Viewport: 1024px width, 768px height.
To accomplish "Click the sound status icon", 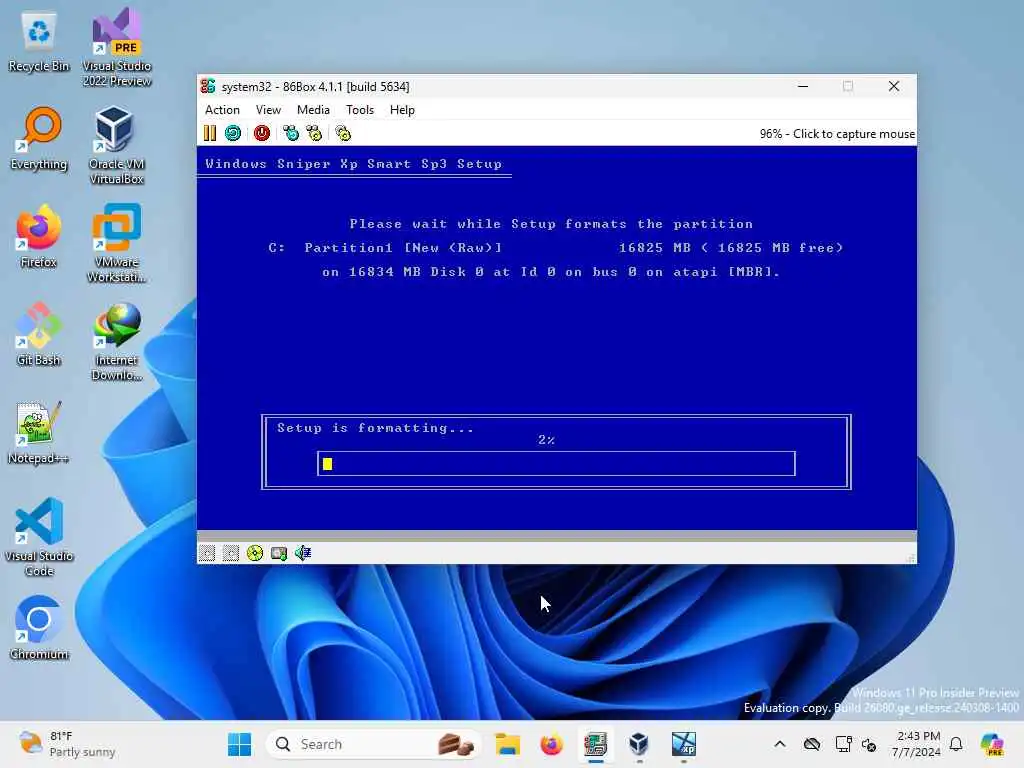I will tap(303, 553).
